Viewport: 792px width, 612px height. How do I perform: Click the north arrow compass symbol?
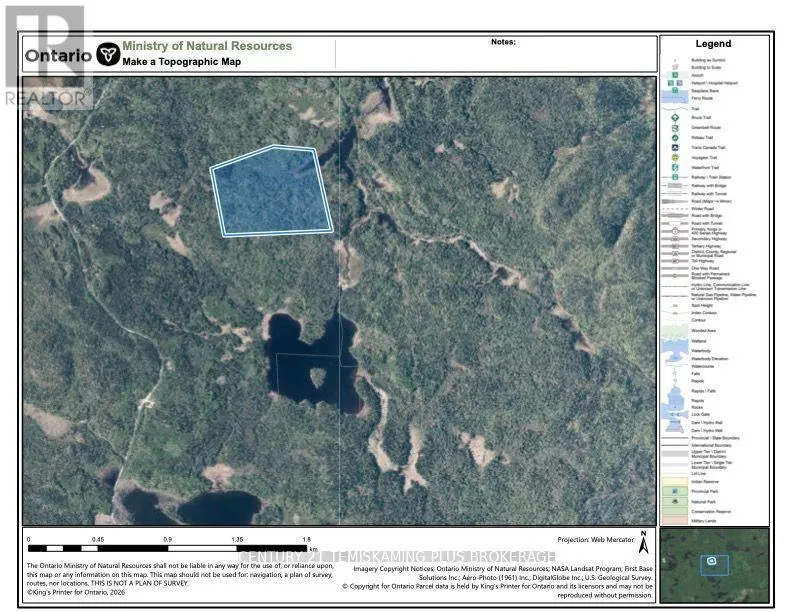click(x=644, y=542)
